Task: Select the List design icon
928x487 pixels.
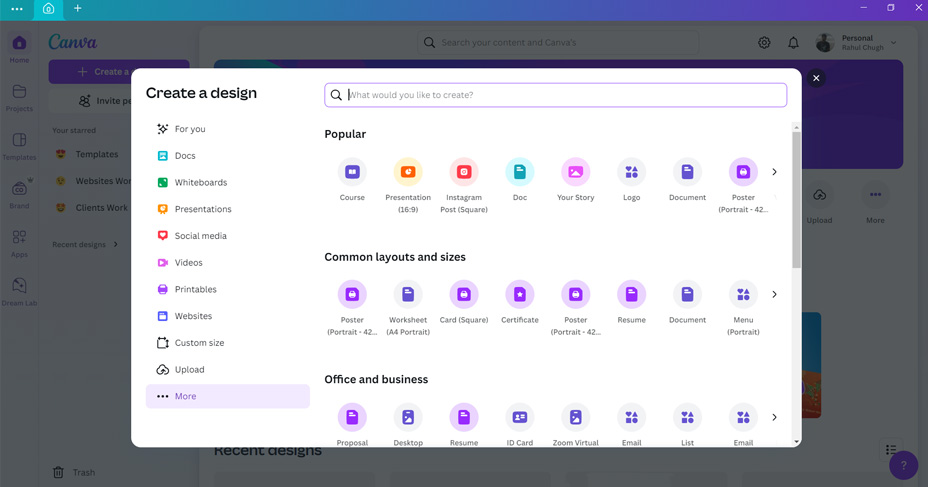Action: (687, 417)
